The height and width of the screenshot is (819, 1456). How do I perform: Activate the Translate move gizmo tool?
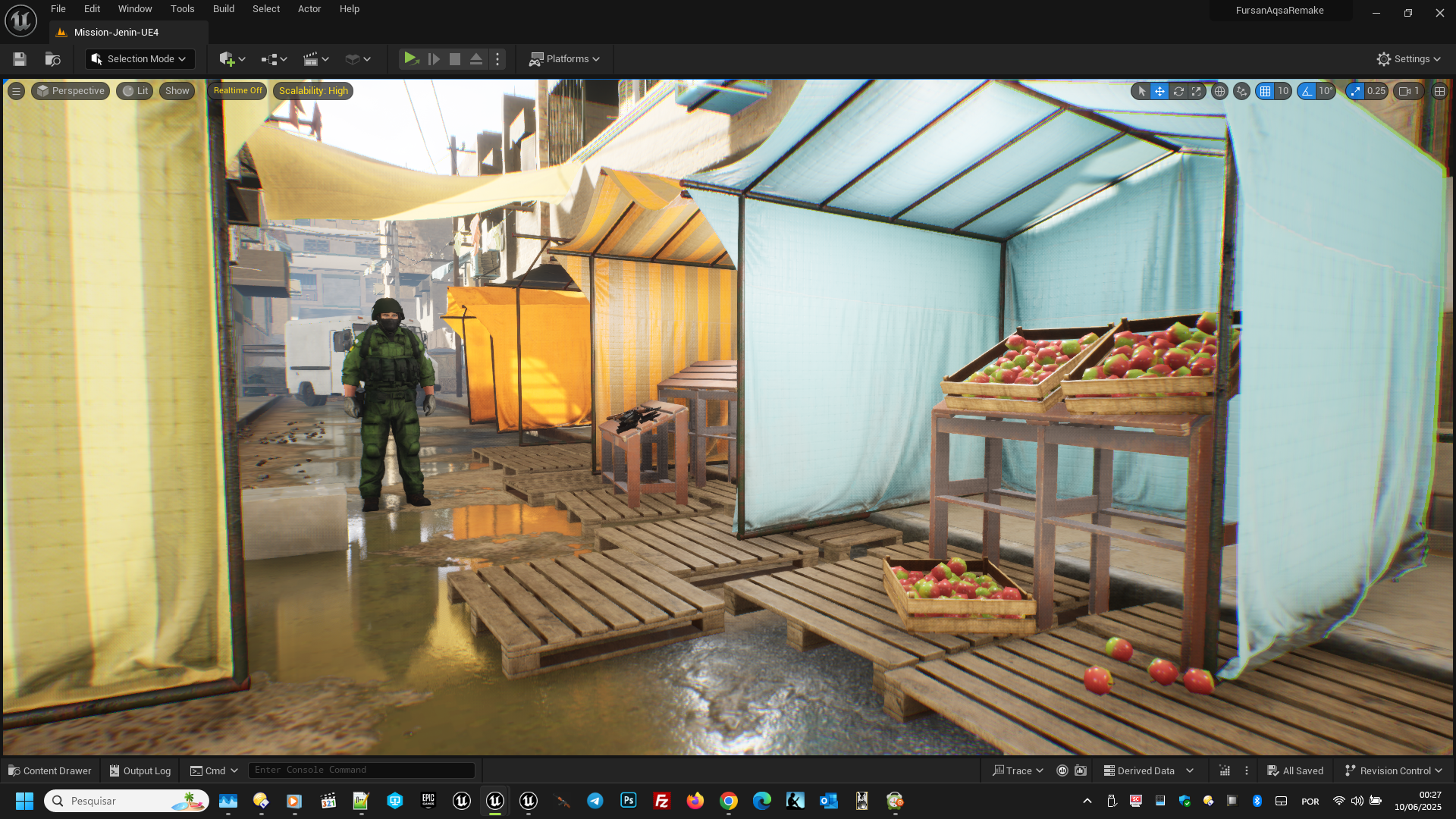coord(1159,91)
